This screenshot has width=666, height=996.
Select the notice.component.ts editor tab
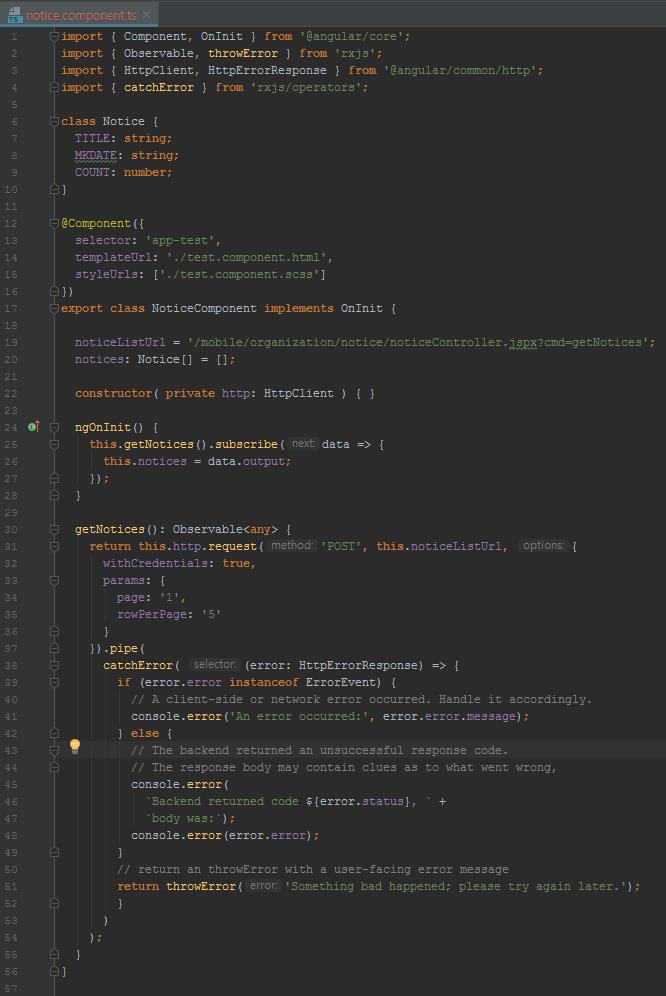pos(79,15)
